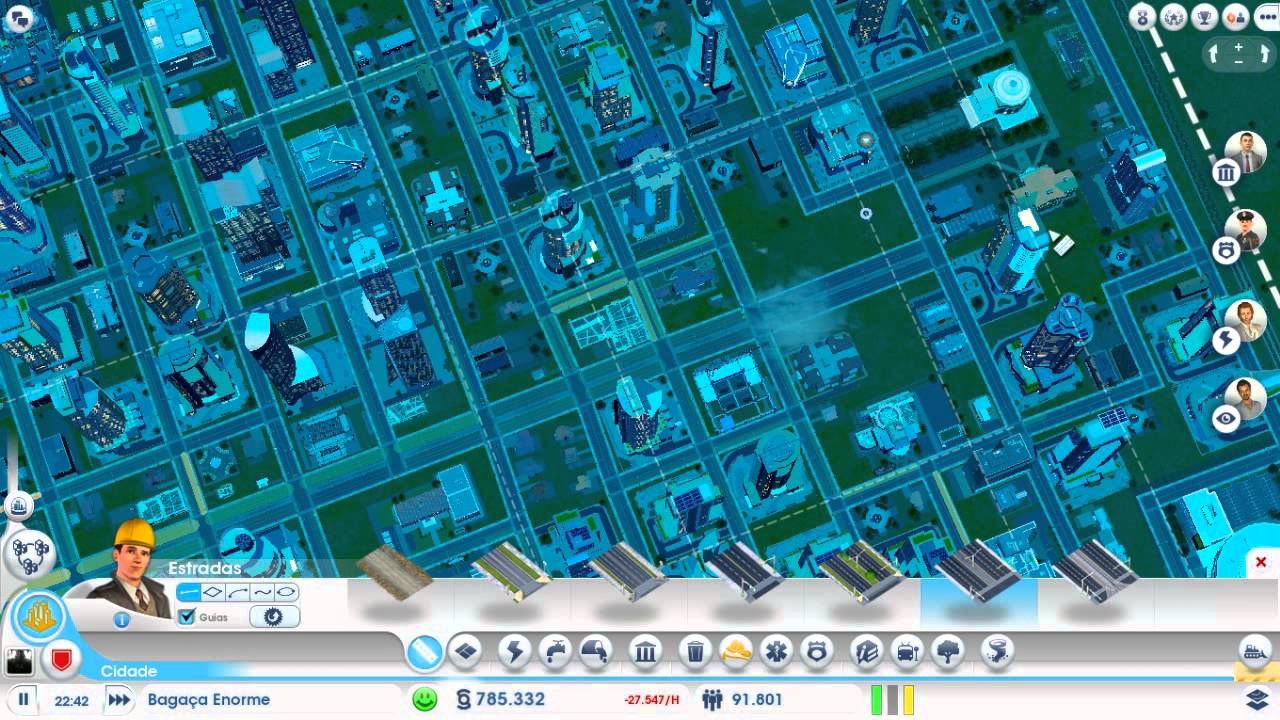Open the data layers stack icon
The image size is (1280, 720).
[1257, 697]
